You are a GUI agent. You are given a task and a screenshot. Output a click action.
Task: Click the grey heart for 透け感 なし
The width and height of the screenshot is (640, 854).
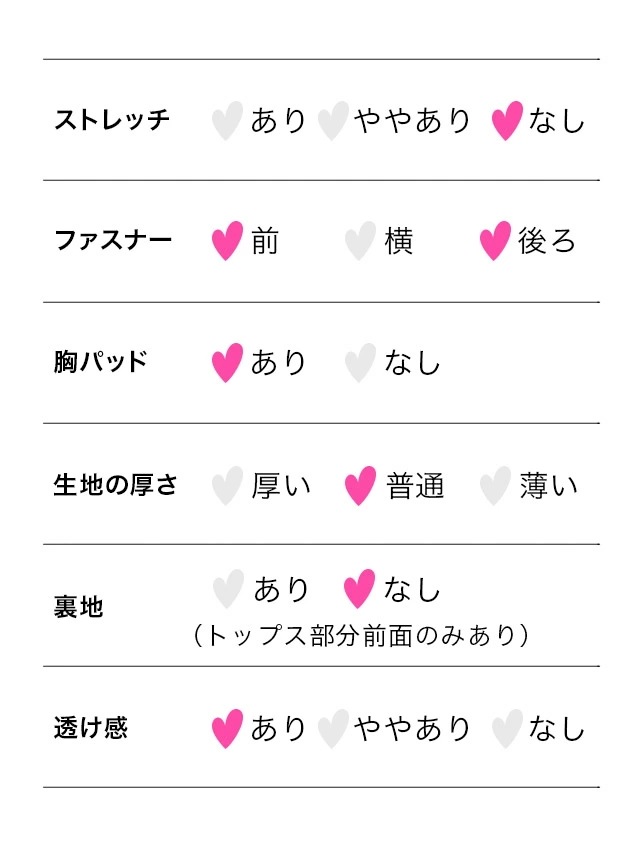coord(507,729)
